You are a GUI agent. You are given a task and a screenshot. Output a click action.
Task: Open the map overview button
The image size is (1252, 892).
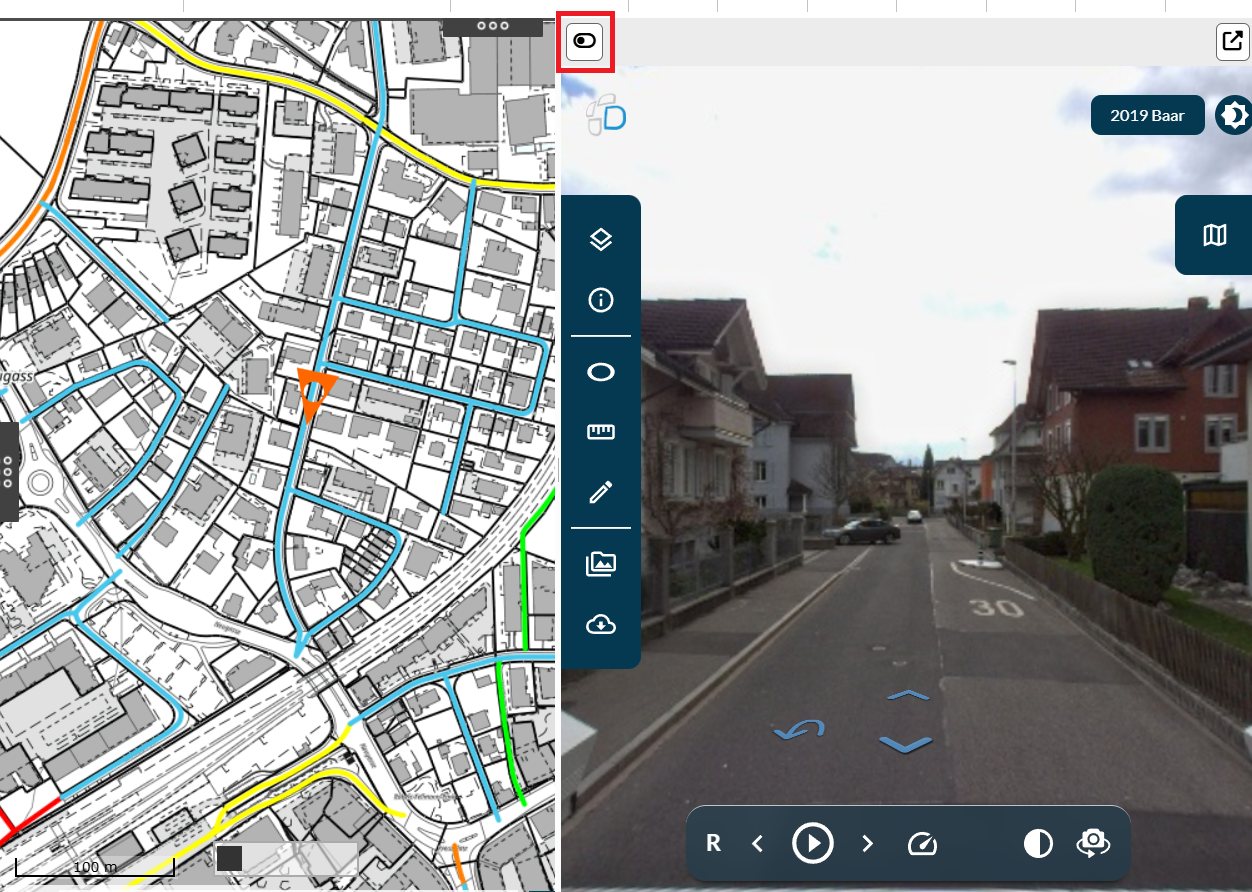[x=1214, y=235]
